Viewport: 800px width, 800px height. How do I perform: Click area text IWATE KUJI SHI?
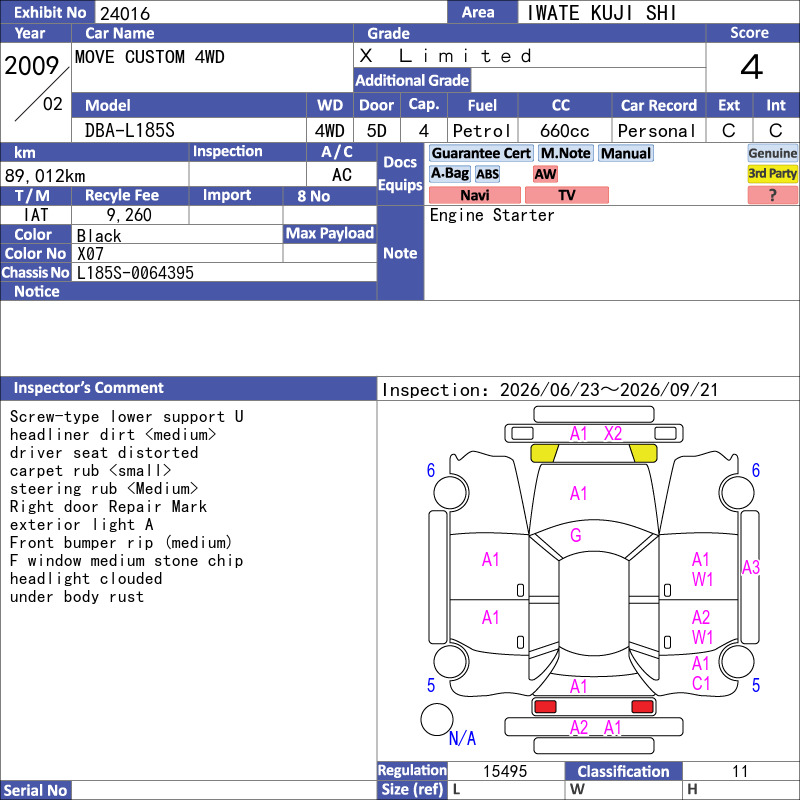point(602,13)
